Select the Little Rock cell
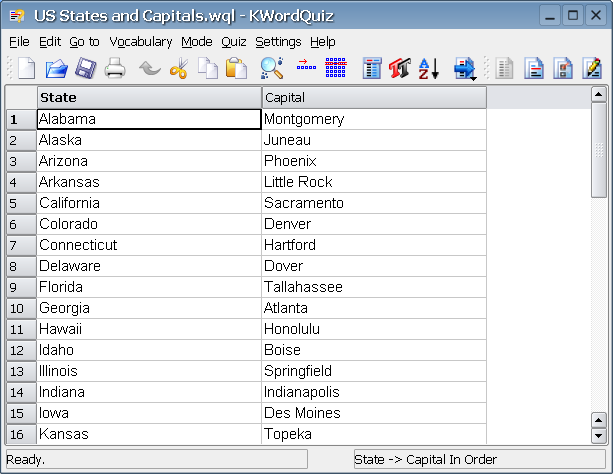 point(374,182)
